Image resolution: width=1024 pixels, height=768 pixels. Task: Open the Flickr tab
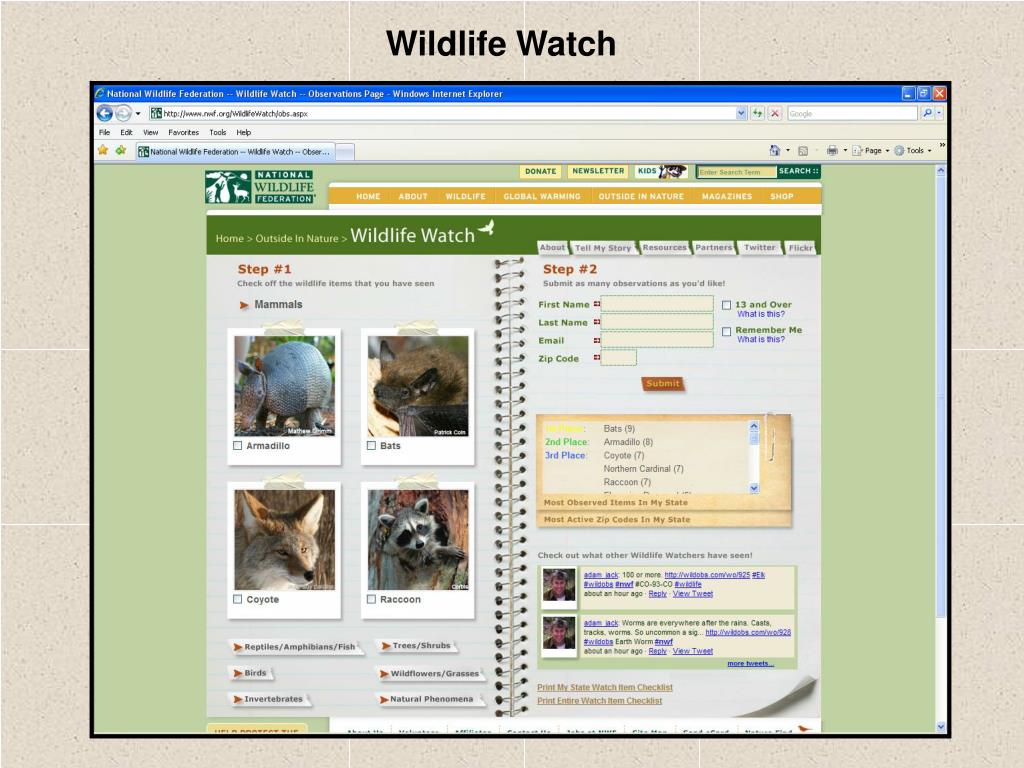point(801,248)
